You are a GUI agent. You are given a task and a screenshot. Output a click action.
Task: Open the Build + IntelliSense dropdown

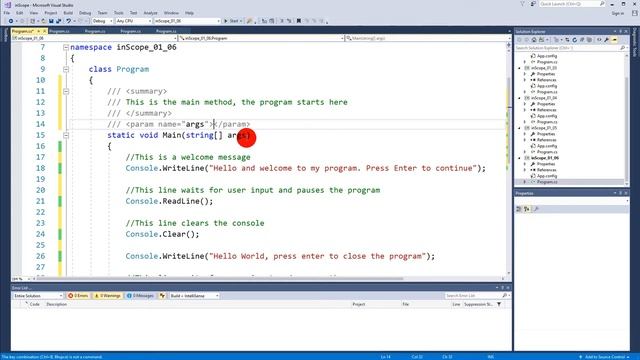point(194,296)
